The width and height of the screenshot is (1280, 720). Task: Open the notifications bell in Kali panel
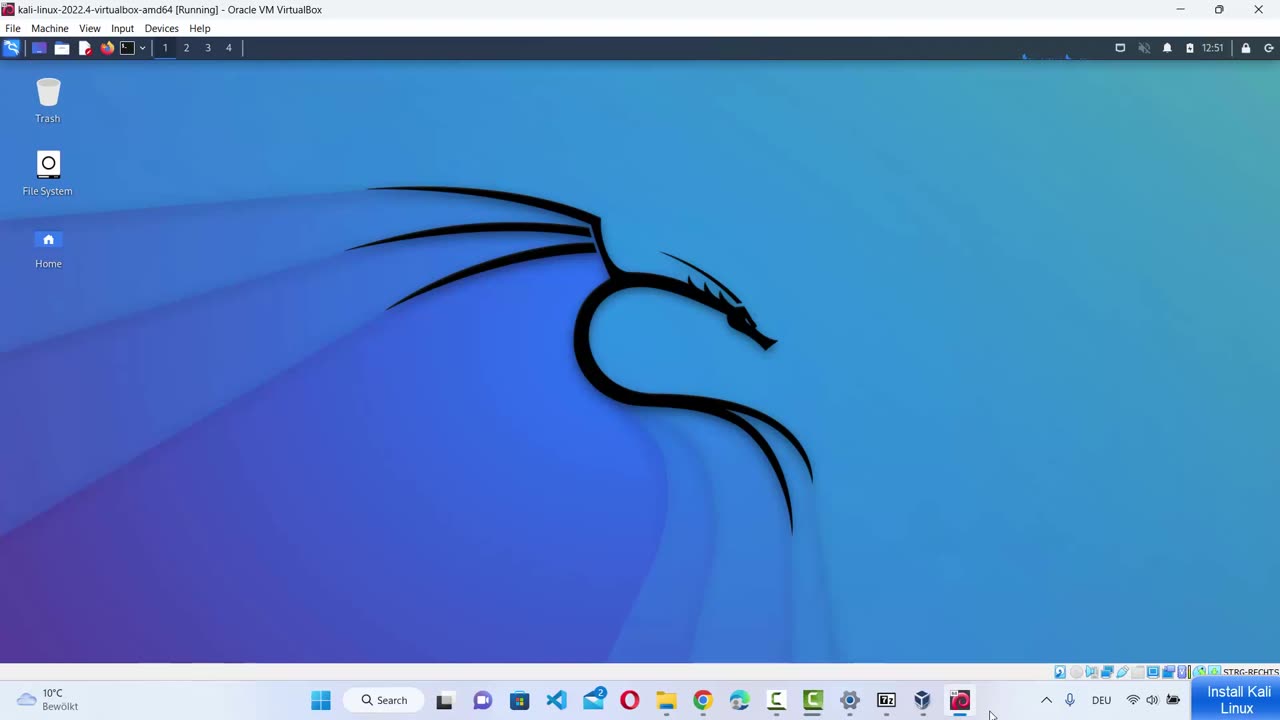(1167, 48)
